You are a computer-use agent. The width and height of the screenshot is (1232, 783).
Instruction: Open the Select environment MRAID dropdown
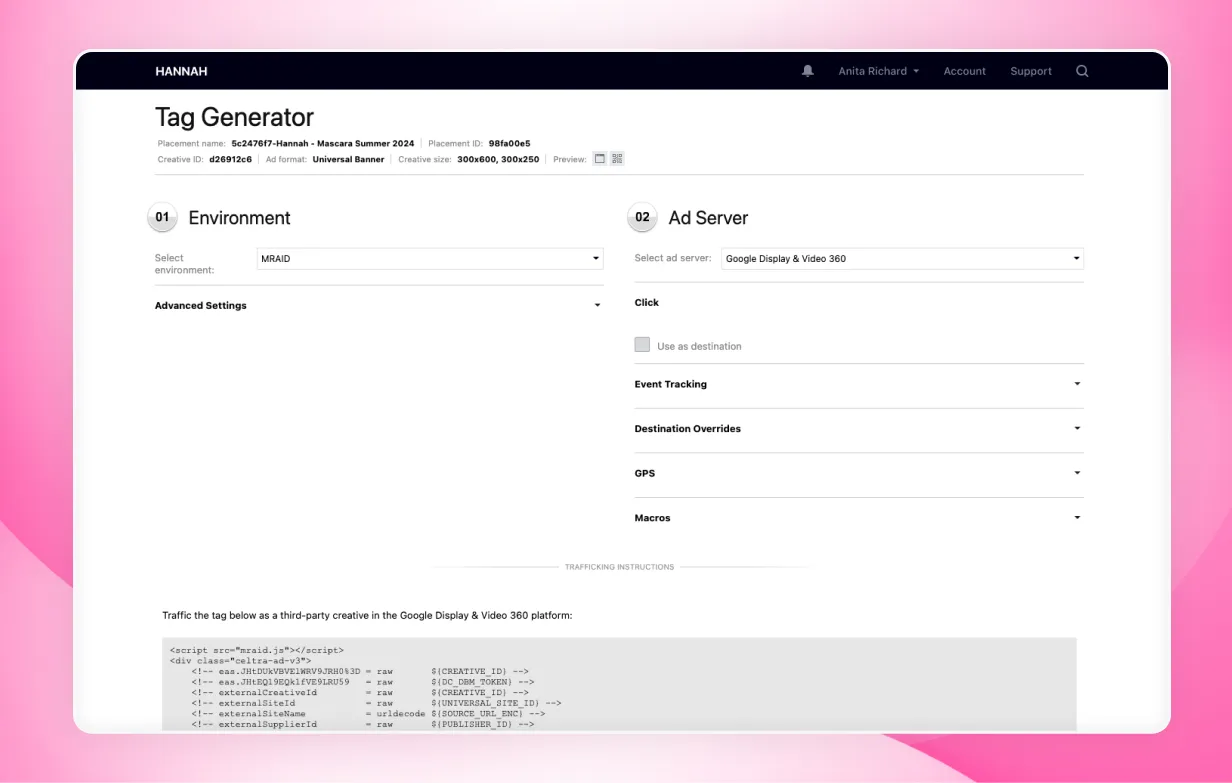tap(429, 259)
